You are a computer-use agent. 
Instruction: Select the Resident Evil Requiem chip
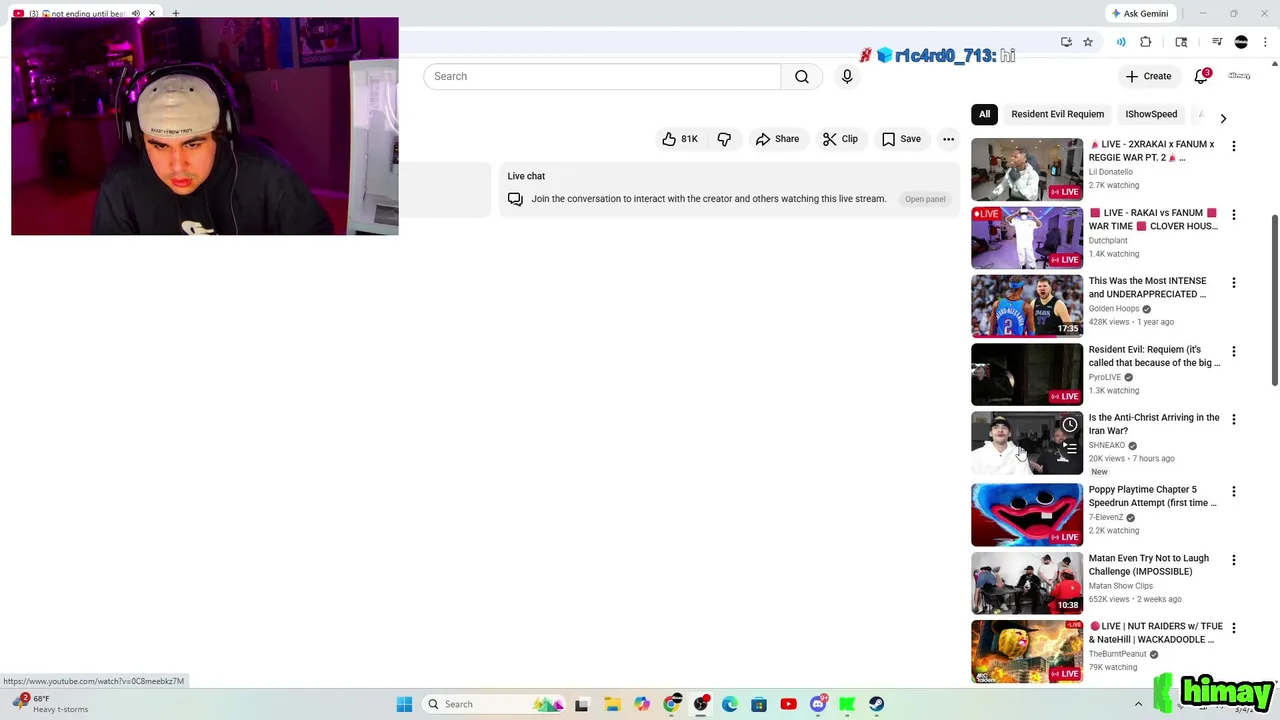[1057, 114]
